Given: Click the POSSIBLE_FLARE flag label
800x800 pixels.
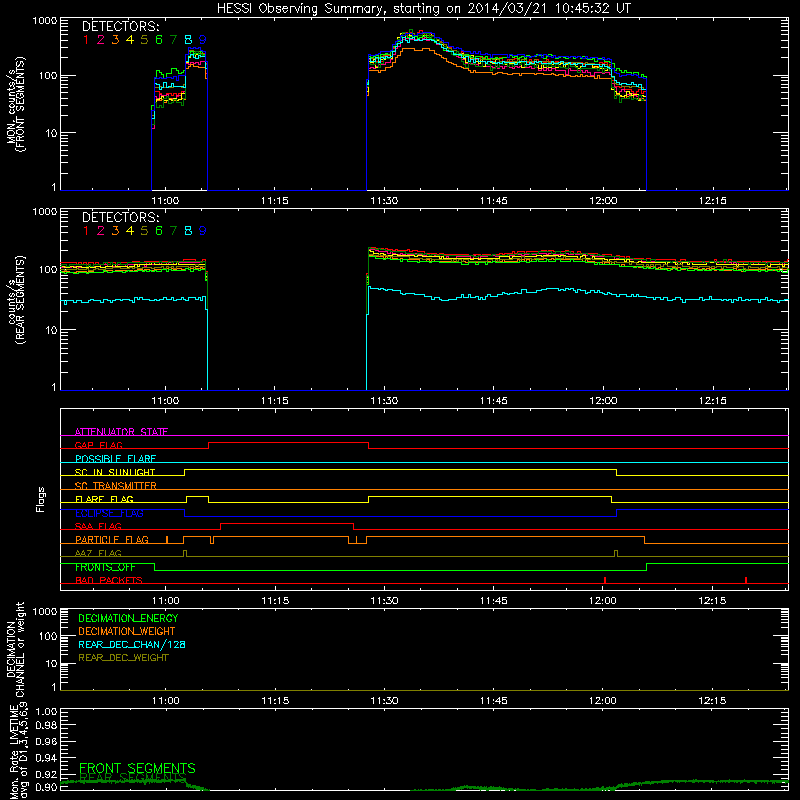Looking at the screenshot, I should [x=115, y=459].
